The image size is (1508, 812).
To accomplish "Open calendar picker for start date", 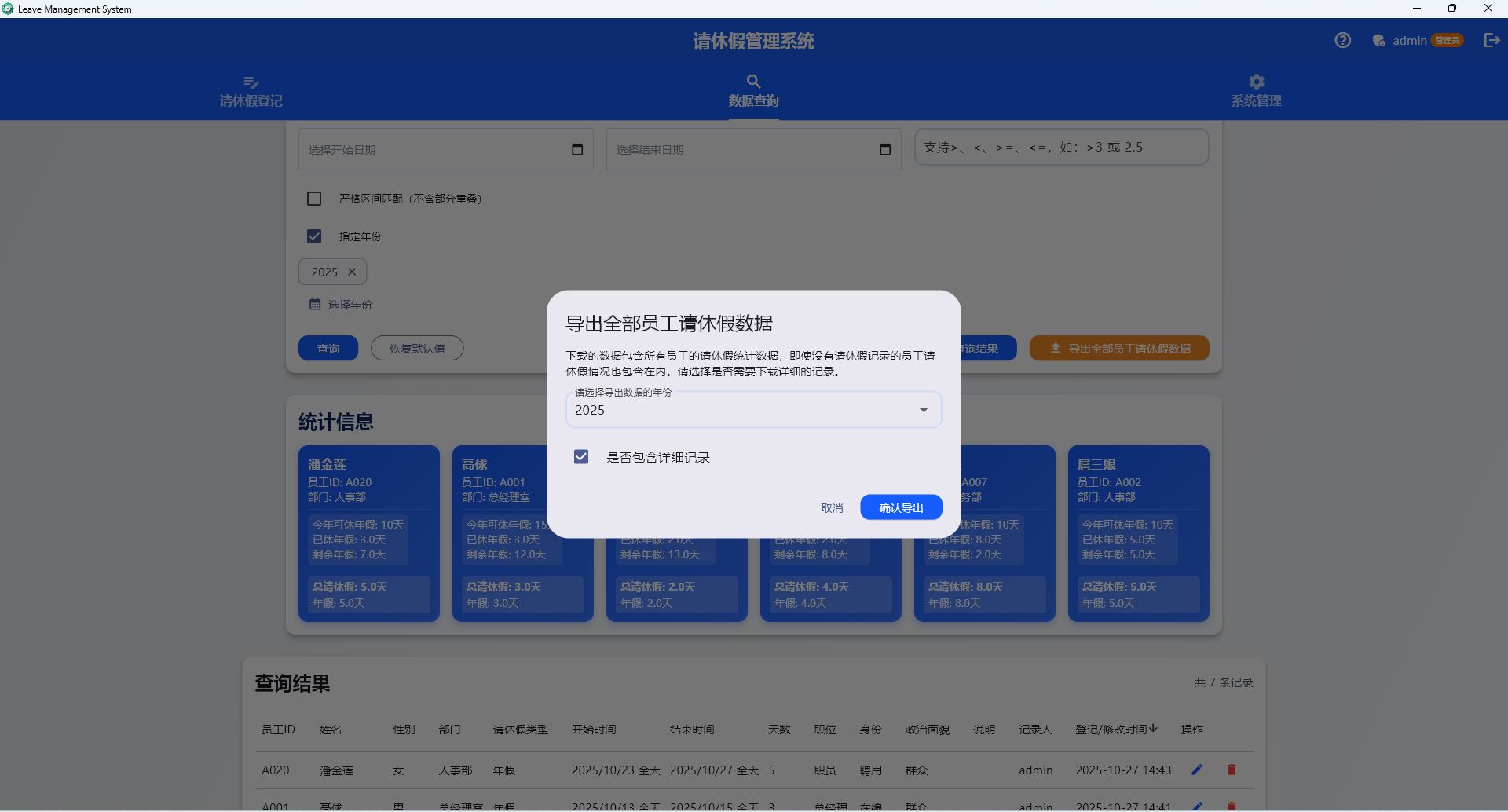I will pos(577,150).
